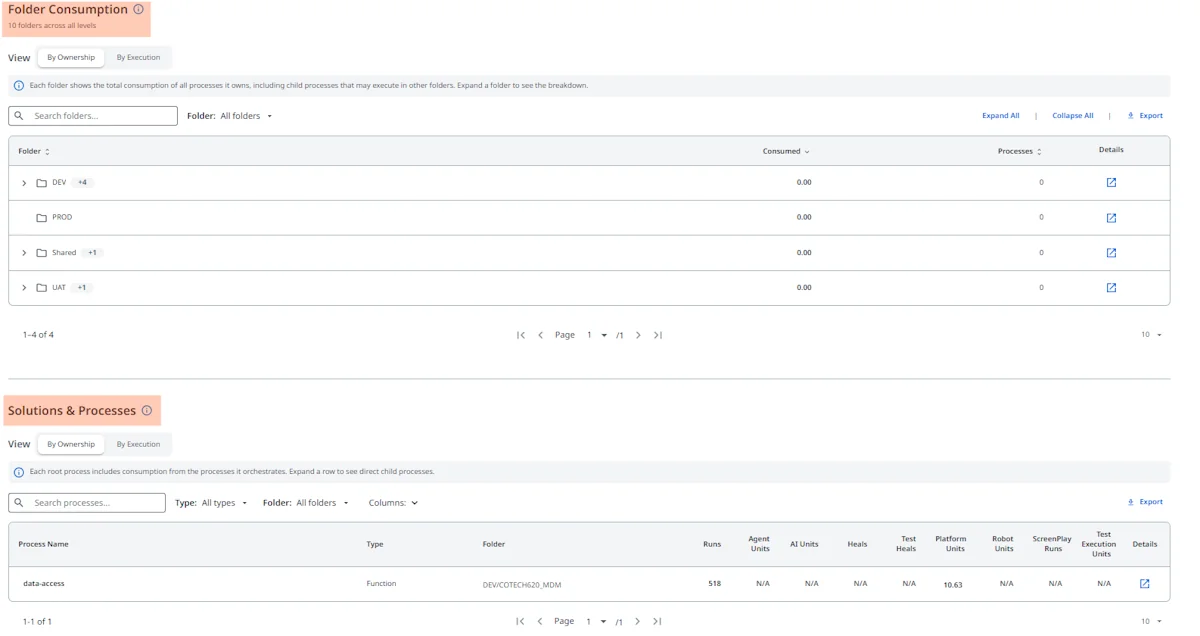1200x636 pixels.
Task: Click the info icon beside Folder Consumption heading
Action: (x=138, y=9)
